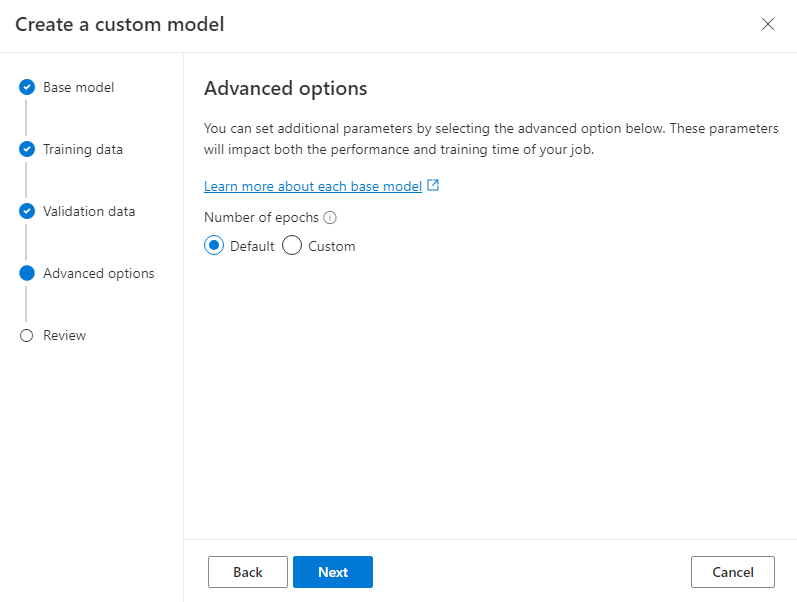Viewport: 797px width, 602px height.
Task: Go to the Base model step label
Action: (78, 88)
